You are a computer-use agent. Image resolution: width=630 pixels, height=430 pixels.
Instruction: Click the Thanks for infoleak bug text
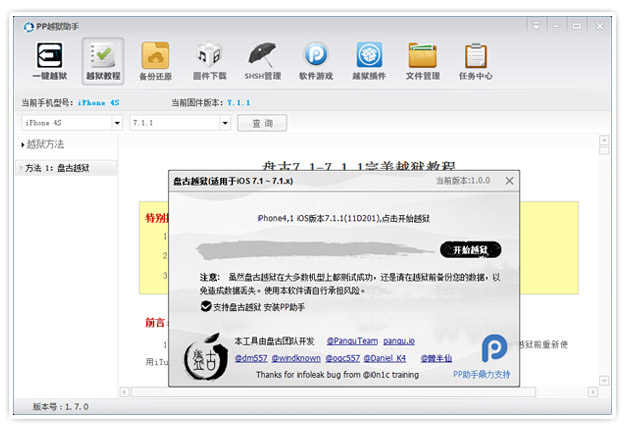pos(337,375)
